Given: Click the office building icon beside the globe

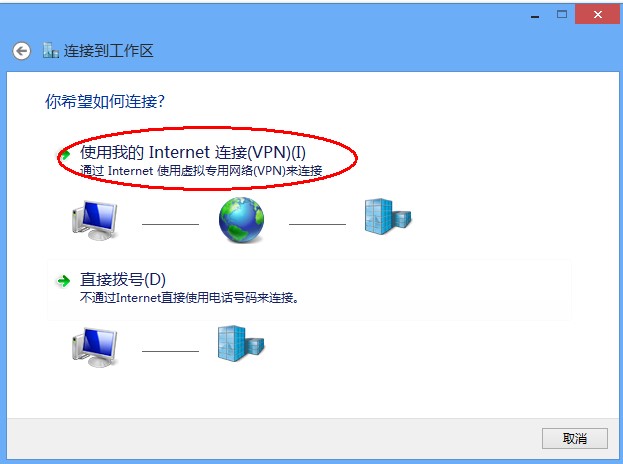Looking at the screenshot, I should click(388, 217).
